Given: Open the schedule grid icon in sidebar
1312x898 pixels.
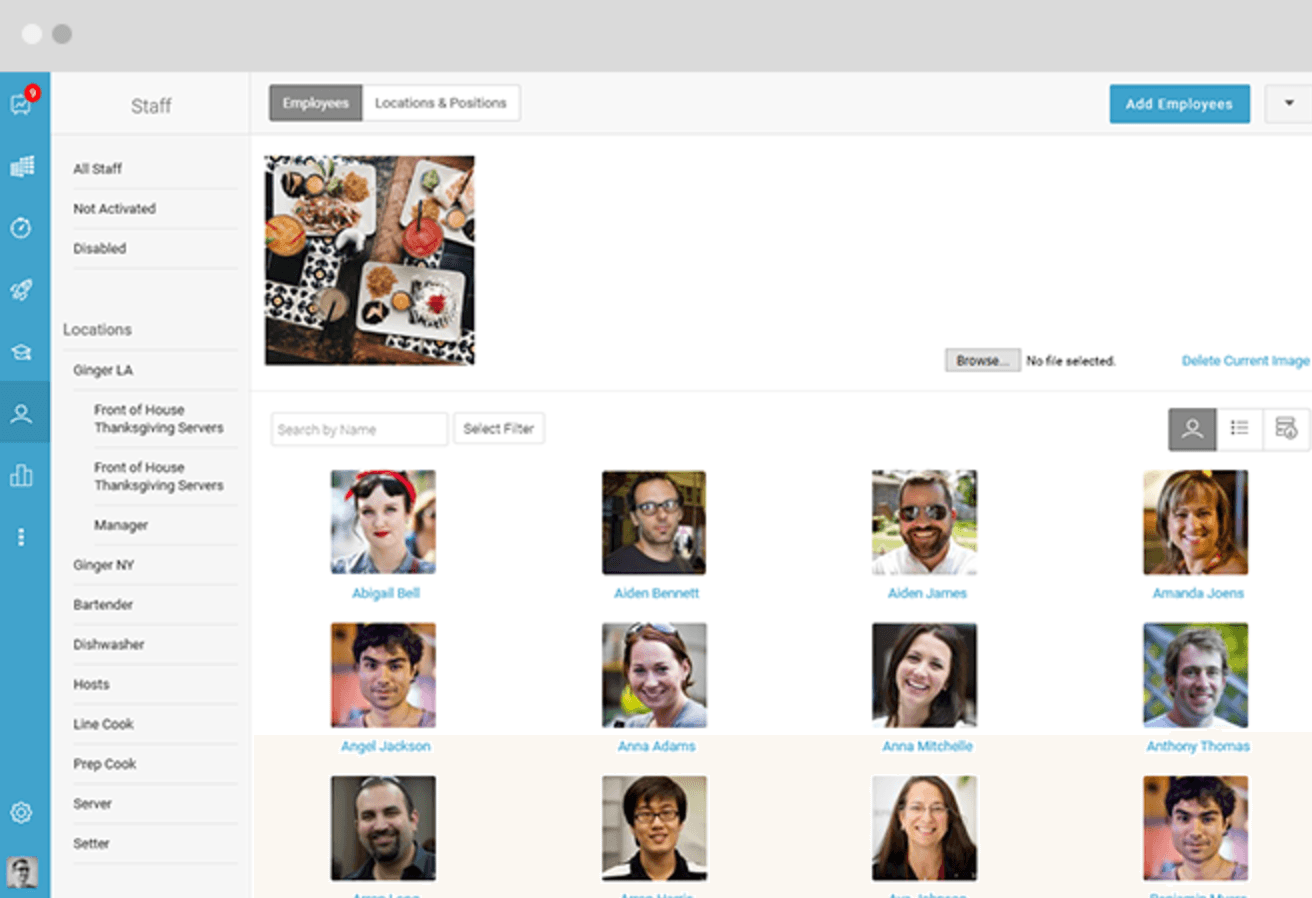Looking at the screenshot, I should tap(22, 166).
